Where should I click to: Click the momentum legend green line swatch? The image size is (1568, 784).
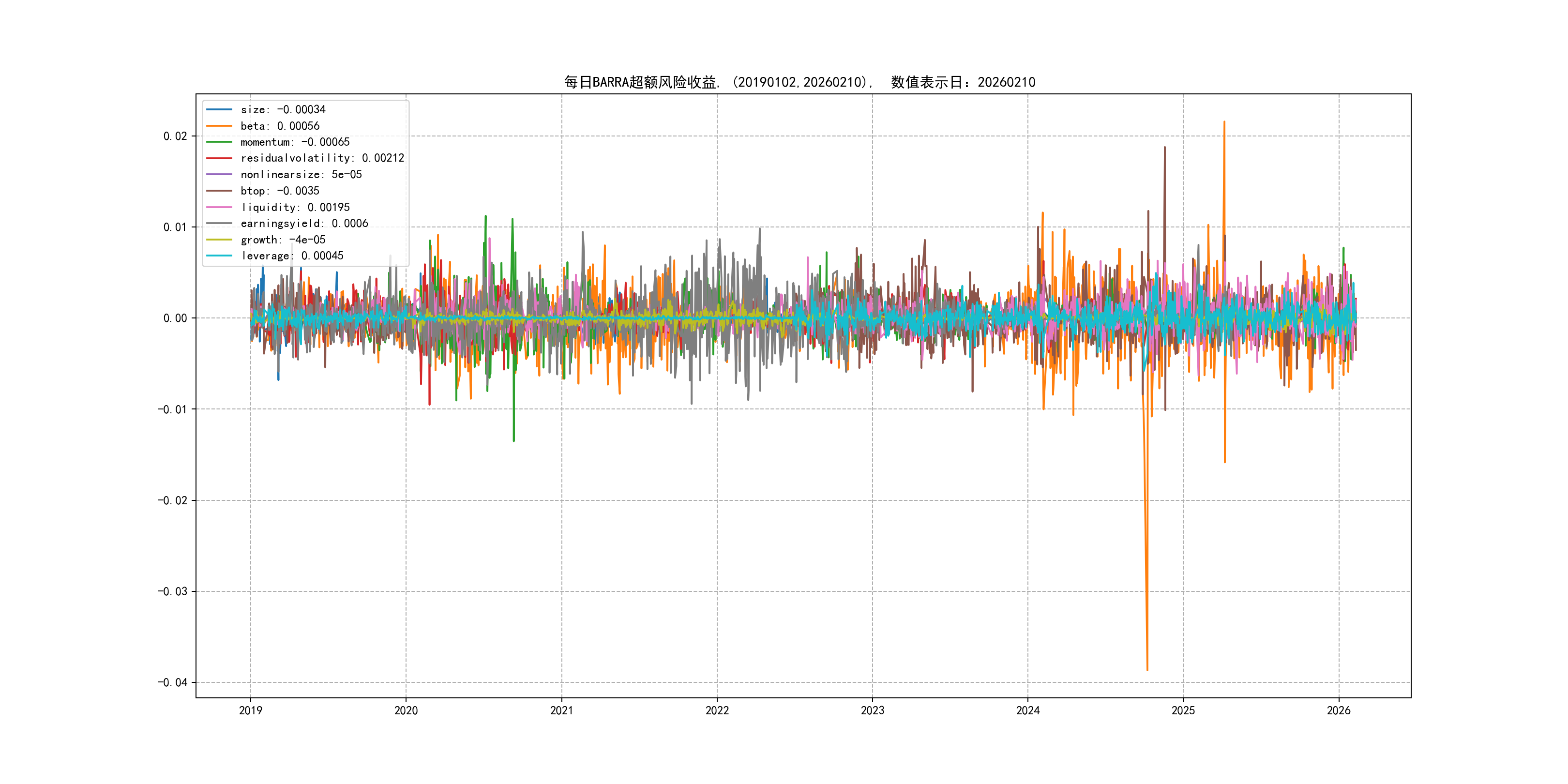click(219, 142)
